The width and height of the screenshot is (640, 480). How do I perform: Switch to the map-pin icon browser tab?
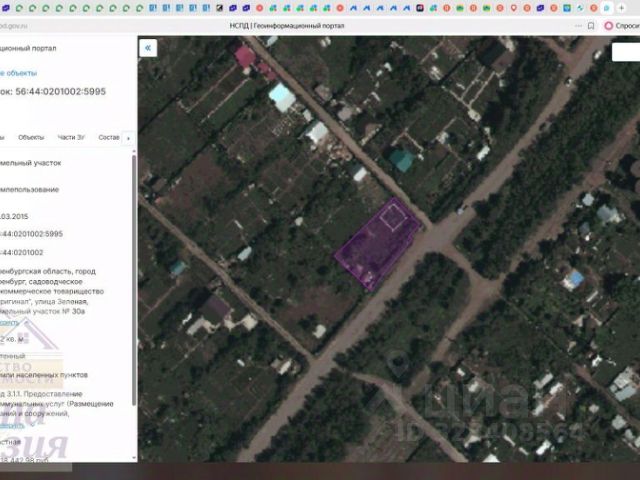pos(513,8)
